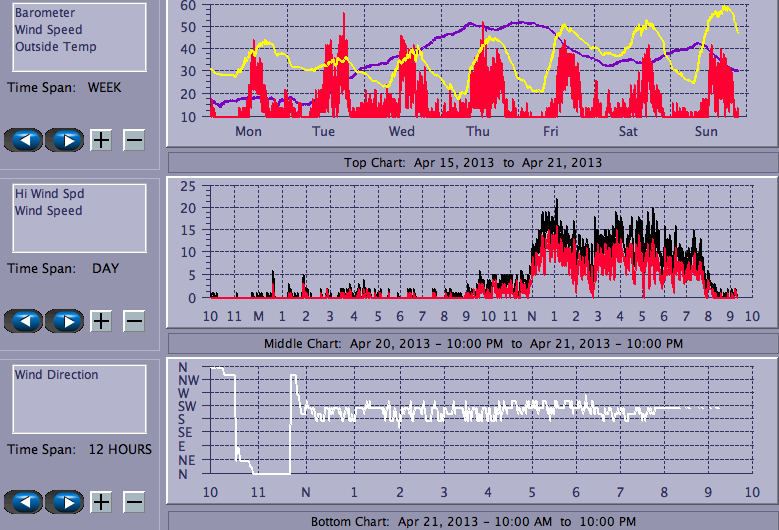Image resolution: width=779 pixels, height=530 pixels.
Task: Click the Top Chart date range caption bar
Action: pyautogui.click(x=472, y=162)
